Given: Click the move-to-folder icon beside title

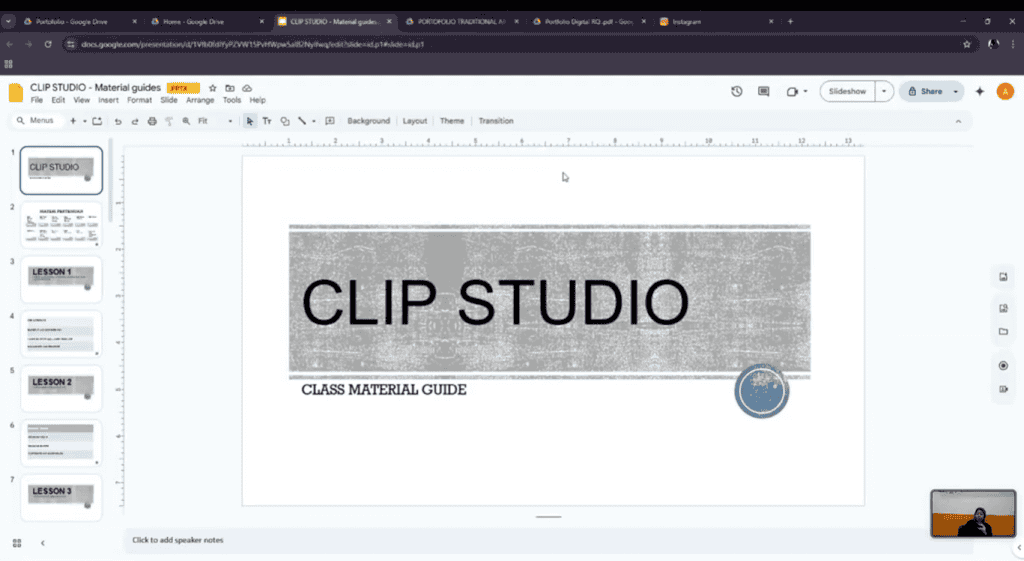Looking at the screenshot, I should [x=230, y=88].
